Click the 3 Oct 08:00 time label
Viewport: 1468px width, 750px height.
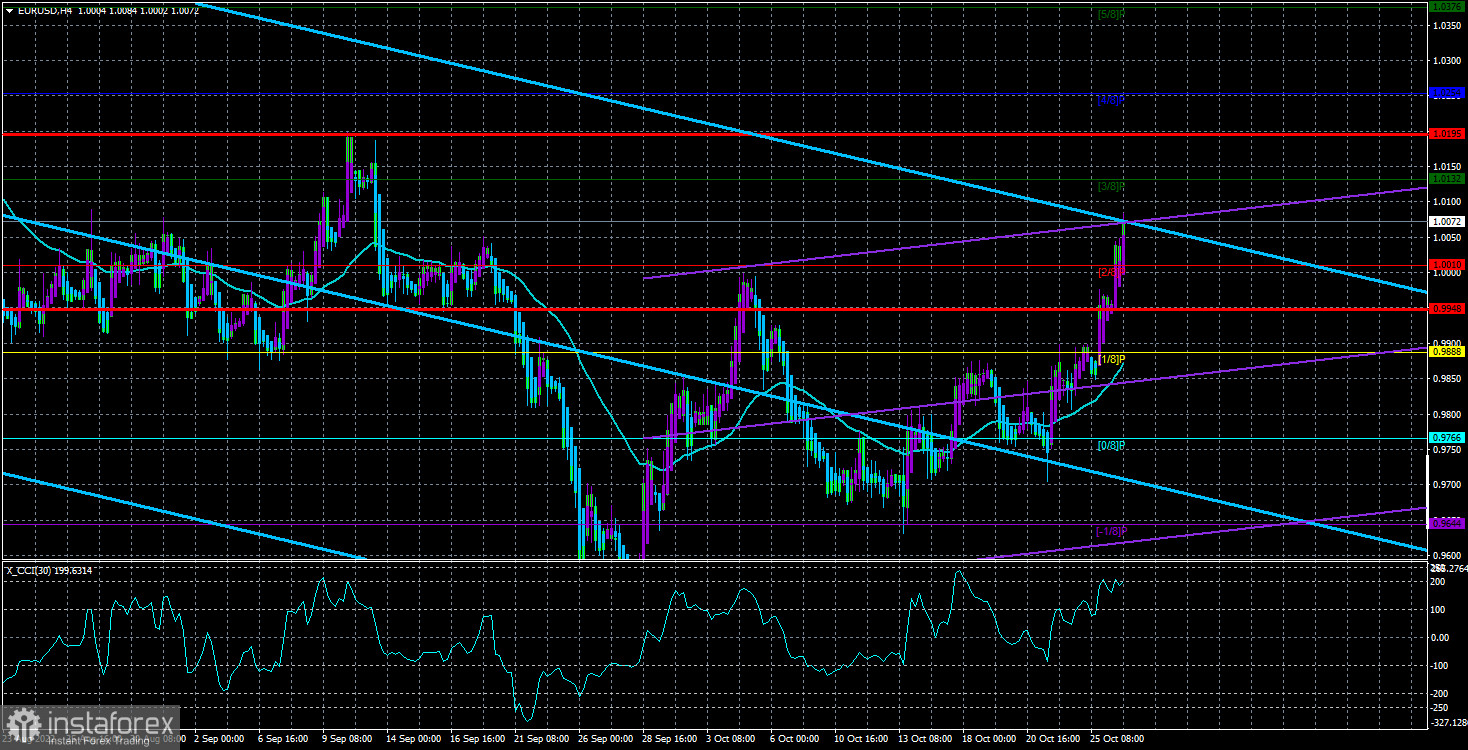(x=730, y=739)
